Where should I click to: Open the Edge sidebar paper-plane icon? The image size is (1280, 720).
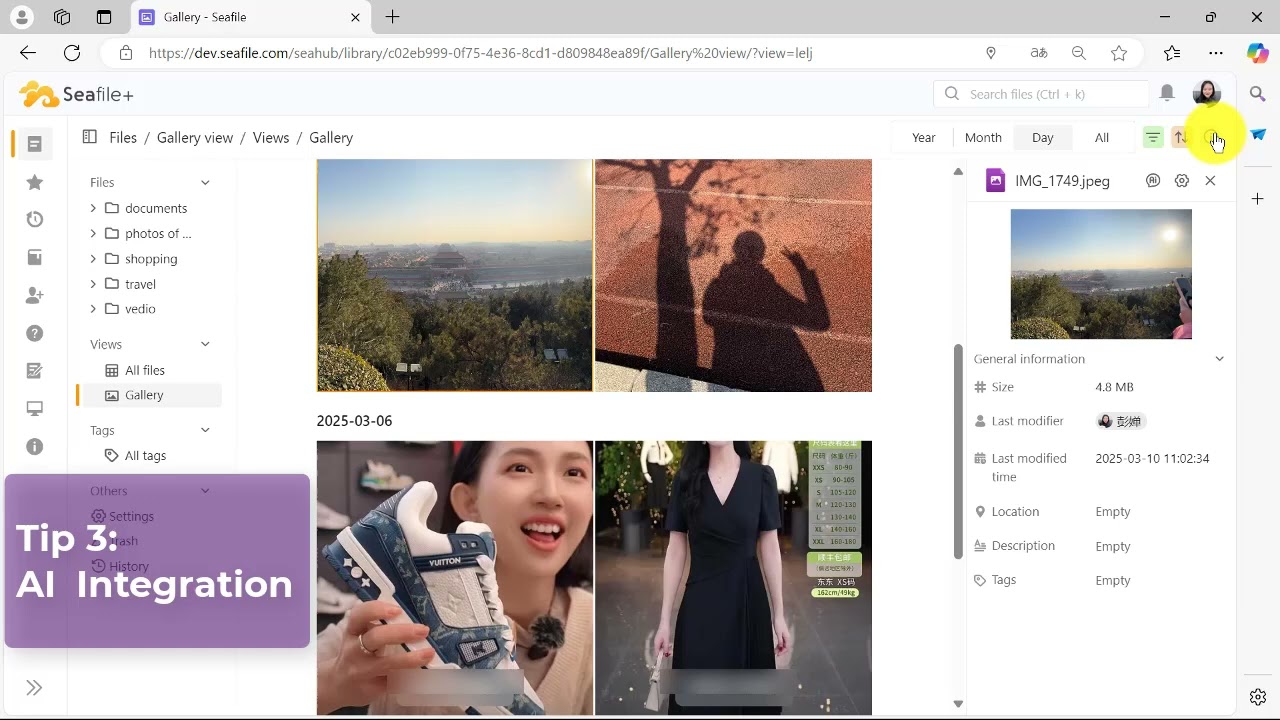(x=1258, y=135)
